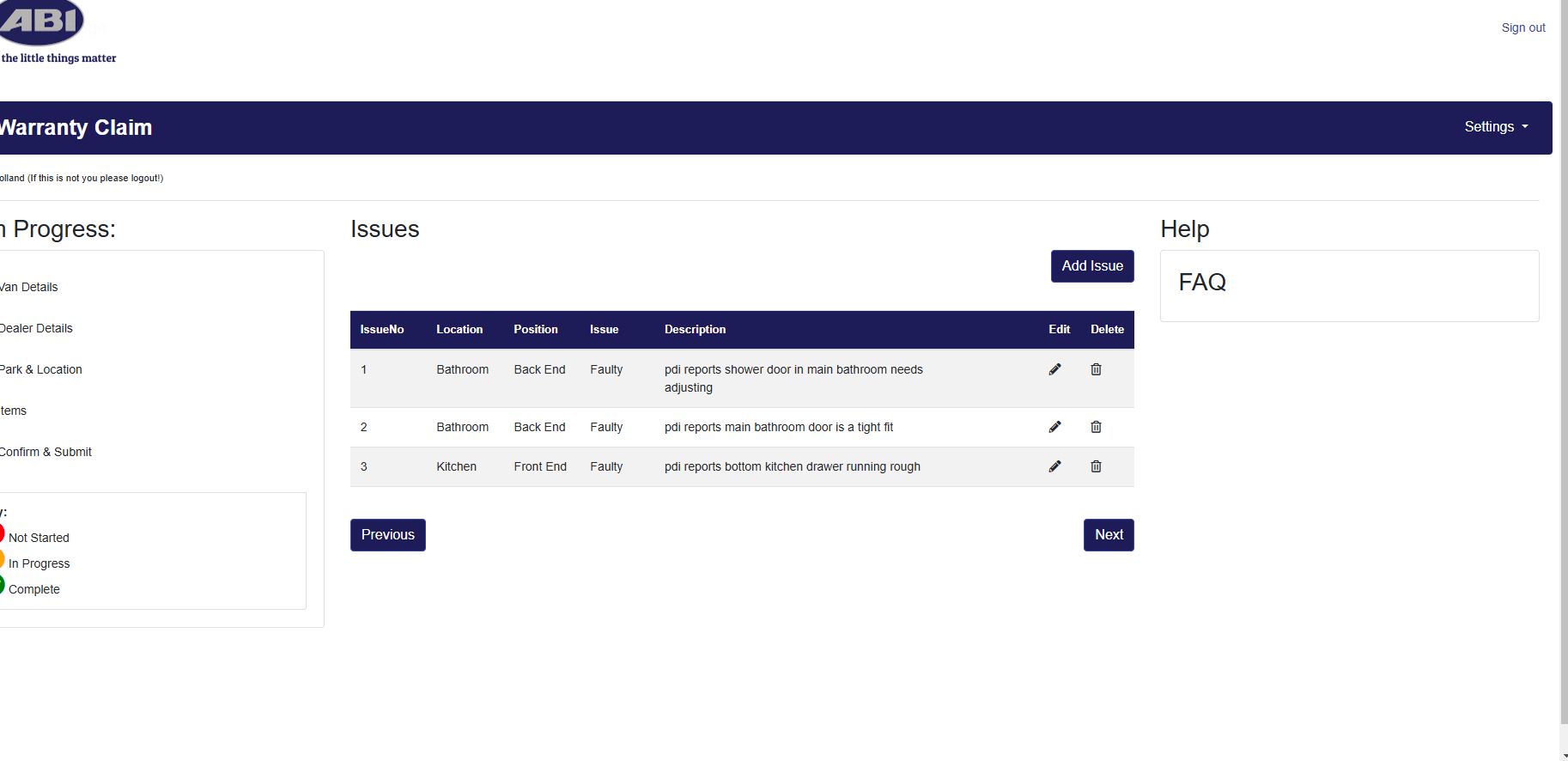
Task: Click the Location column header
Action: (459, 330)
